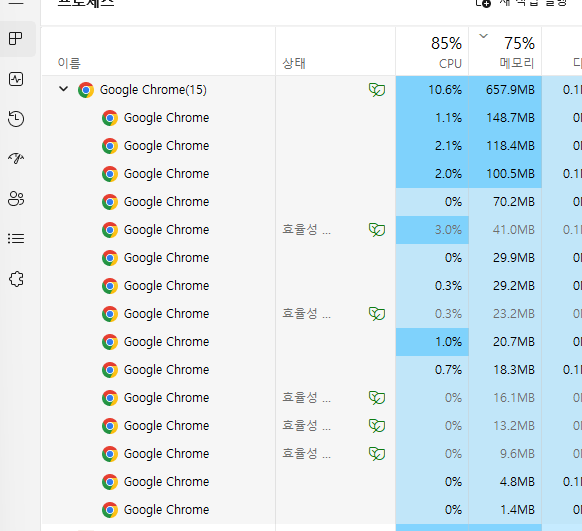This screenshot has width=582, height=531.
Task: Open the Performance page icon in sidebar
Action: tap(16, 79)
